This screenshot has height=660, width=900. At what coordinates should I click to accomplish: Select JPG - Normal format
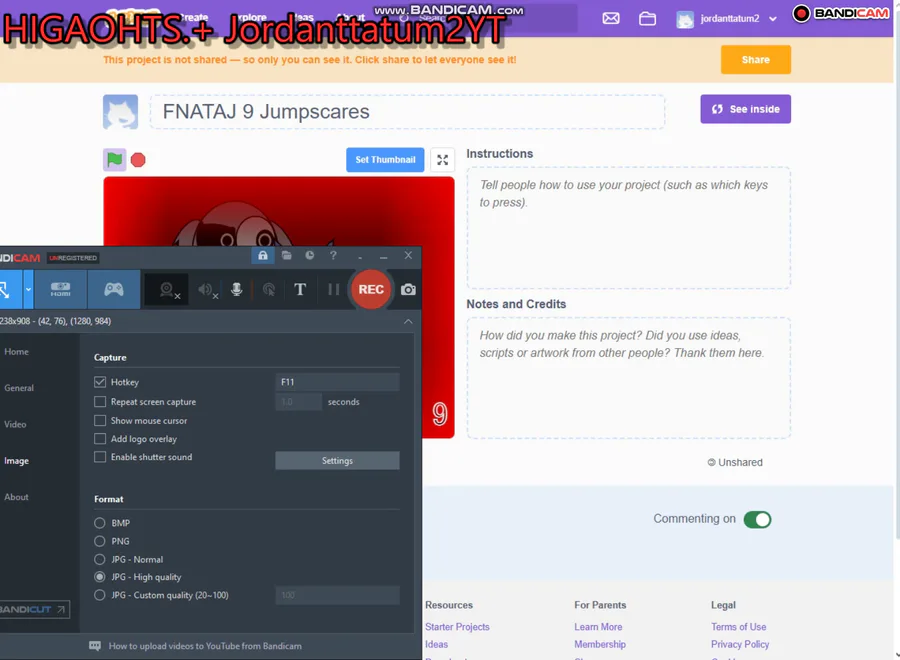point(100,560)
